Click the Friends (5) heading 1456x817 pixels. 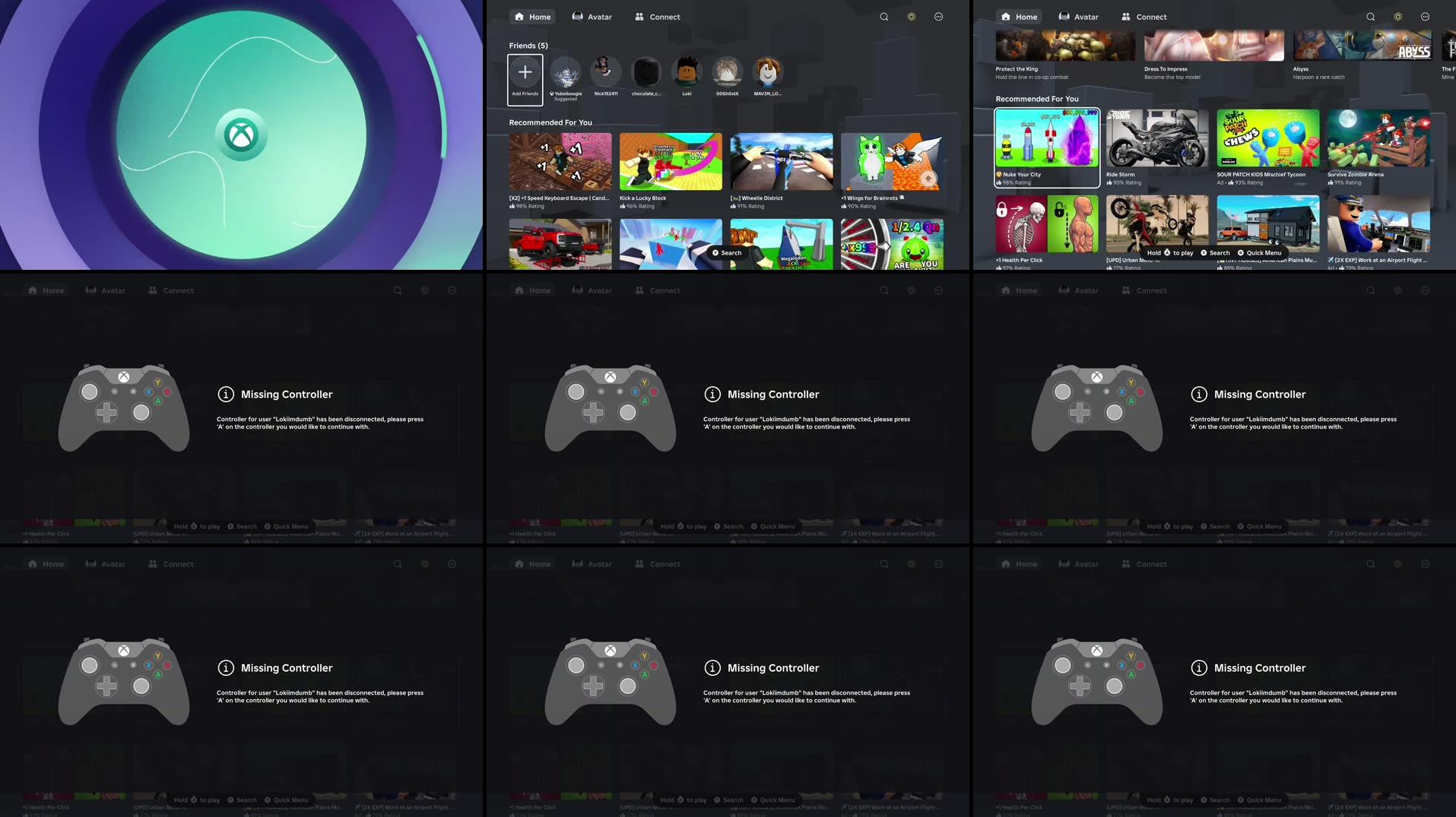(x=528, y=46)
